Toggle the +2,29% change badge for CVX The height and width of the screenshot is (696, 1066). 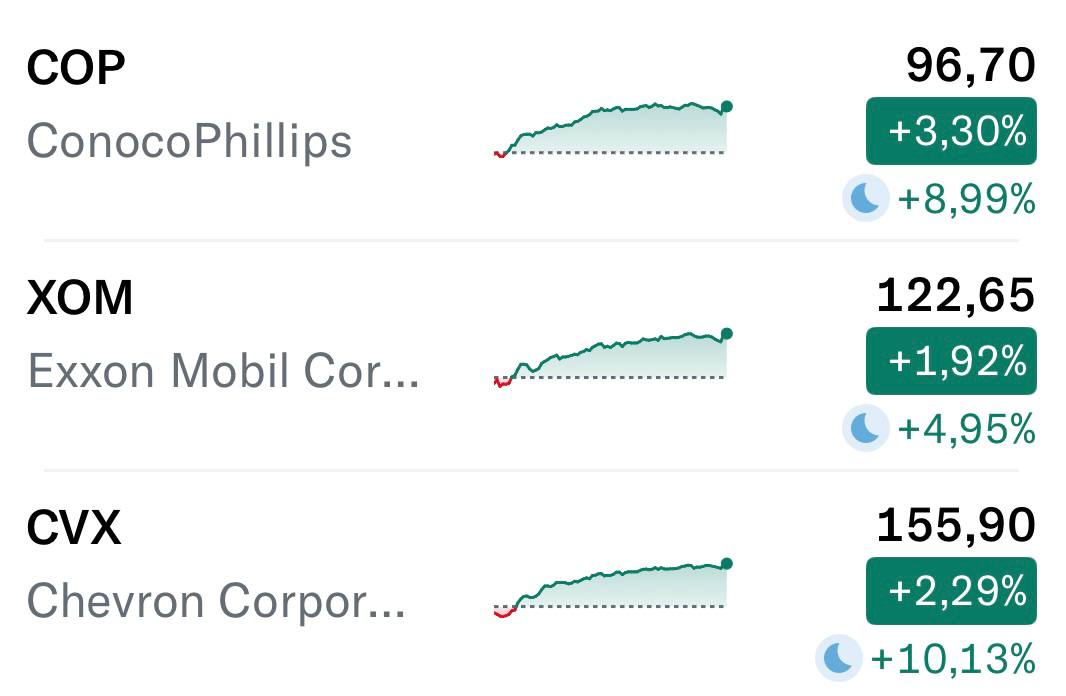click(951, 590)
